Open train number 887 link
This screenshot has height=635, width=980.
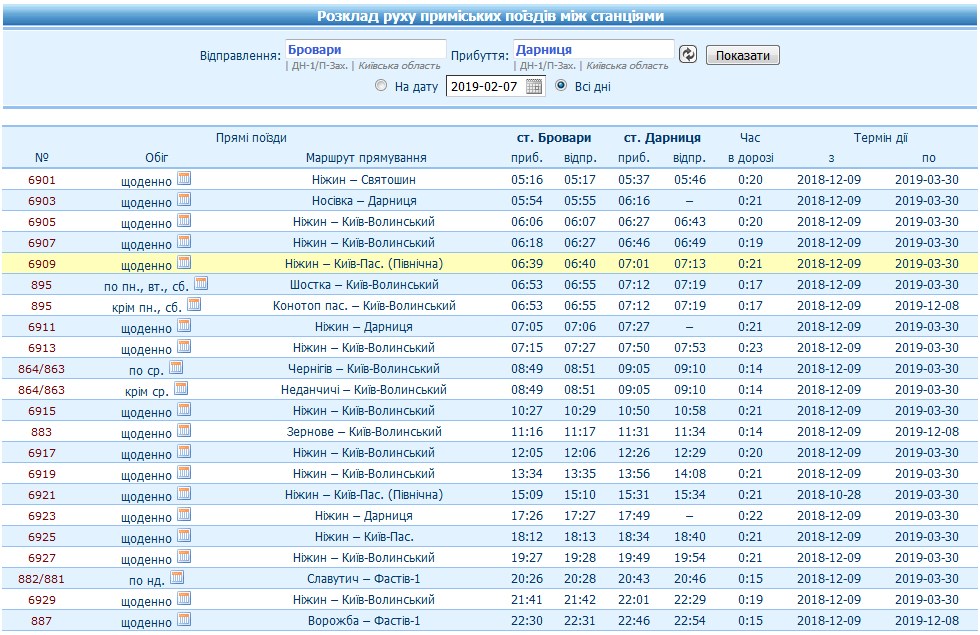tap(41, 621)
